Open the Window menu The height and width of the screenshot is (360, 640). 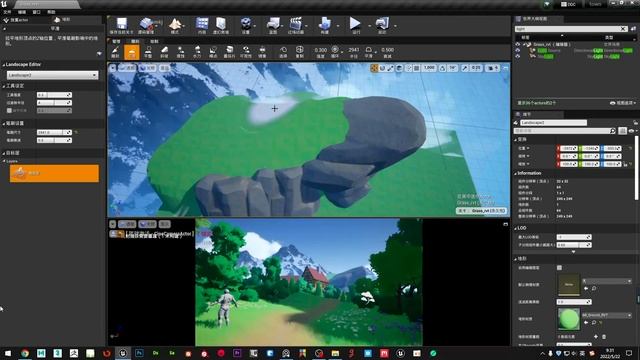(36, 12)
